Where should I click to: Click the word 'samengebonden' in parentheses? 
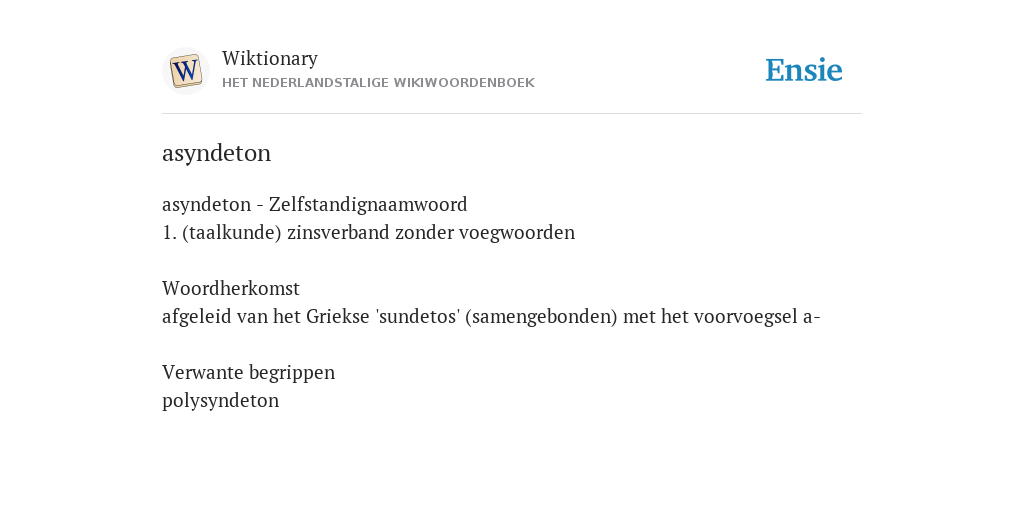(541, 317)
